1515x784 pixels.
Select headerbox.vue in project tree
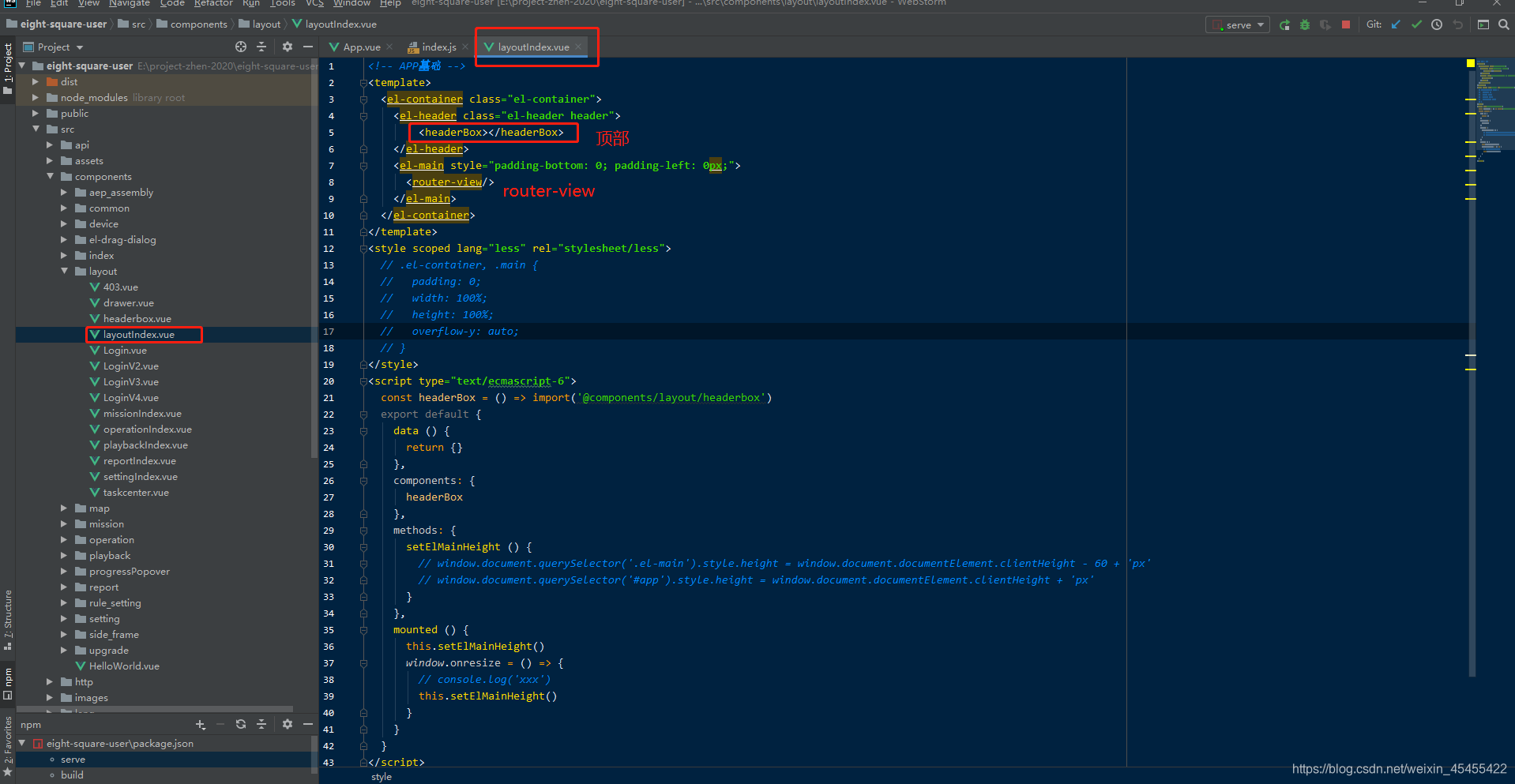(x=137, y=319)
